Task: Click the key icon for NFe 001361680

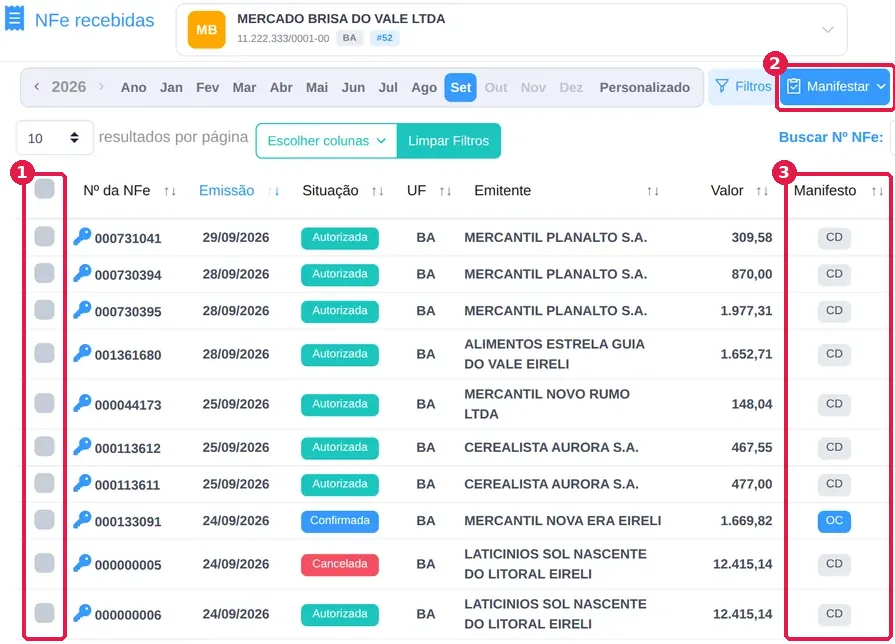Action: pyautogui.click(x=82, y=353)
